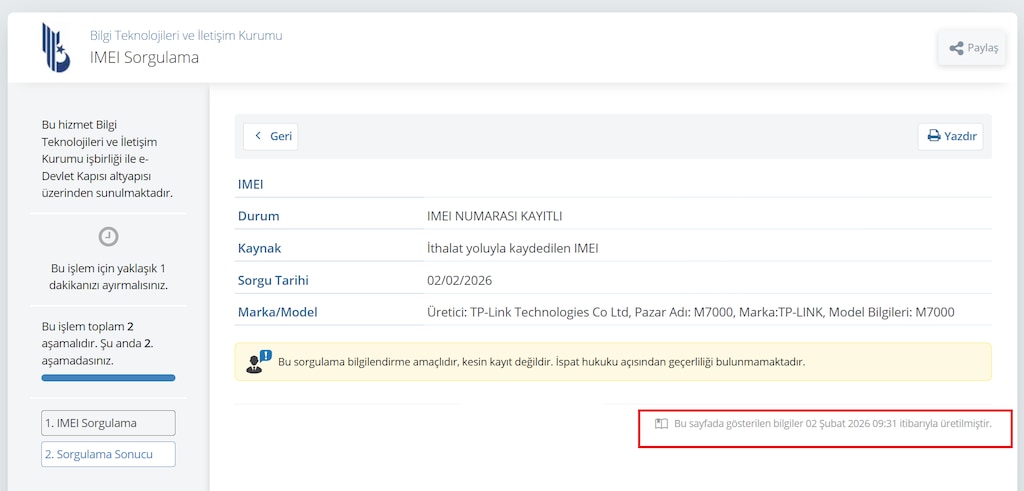This screenshot has width=1024, height=491.
Task: Open the Paylaş share button
Action: 973,48
